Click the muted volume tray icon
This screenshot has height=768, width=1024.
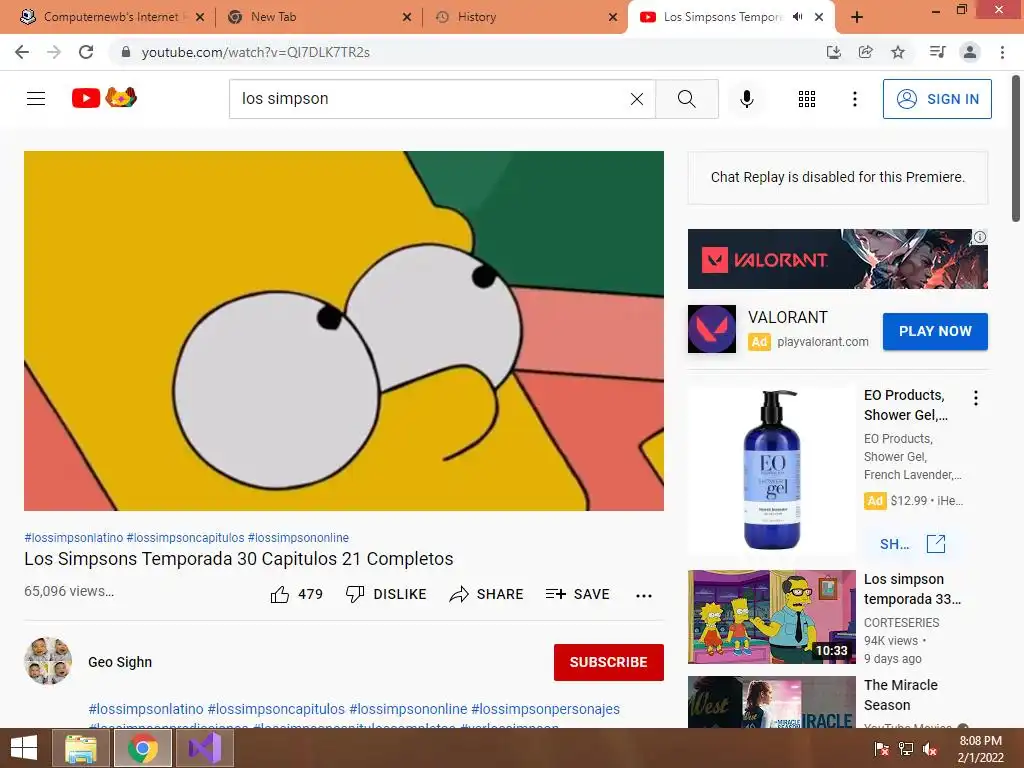tap(930, 748)
